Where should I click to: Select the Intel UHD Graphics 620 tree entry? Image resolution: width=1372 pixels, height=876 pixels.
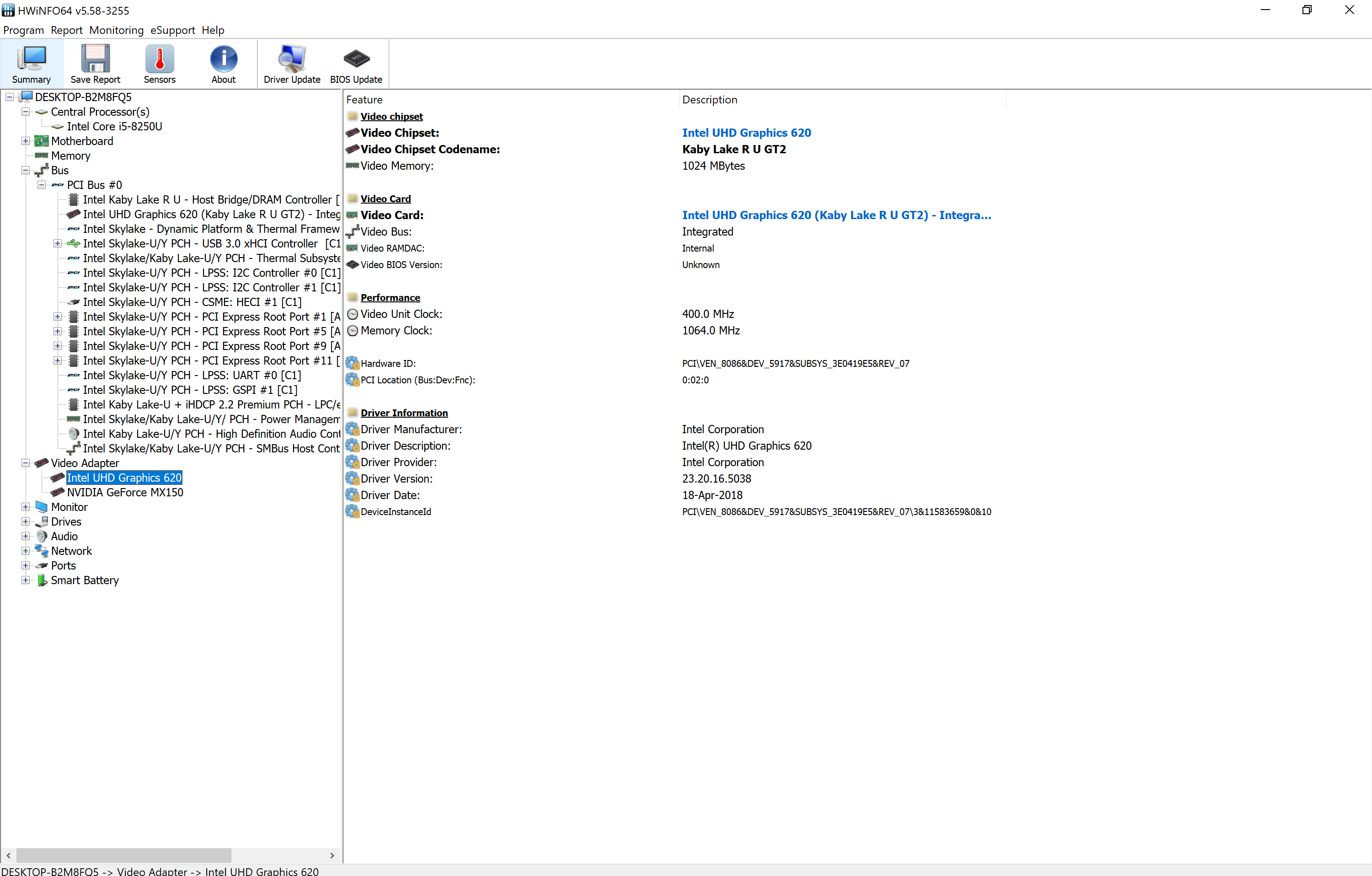tap(124, 478)
